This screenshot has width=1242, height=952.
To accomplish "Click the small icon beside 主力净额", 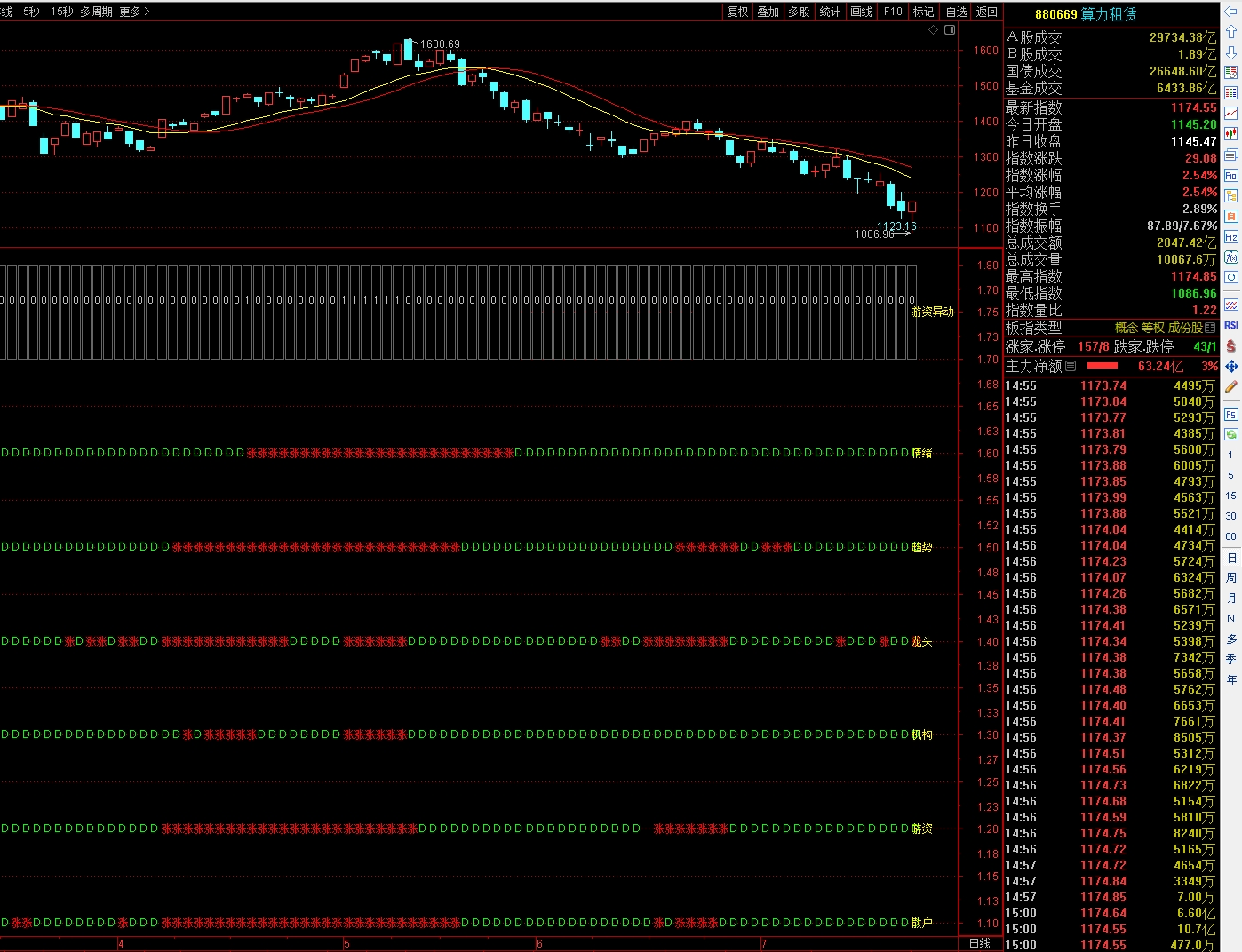I will click(1071, 366).
